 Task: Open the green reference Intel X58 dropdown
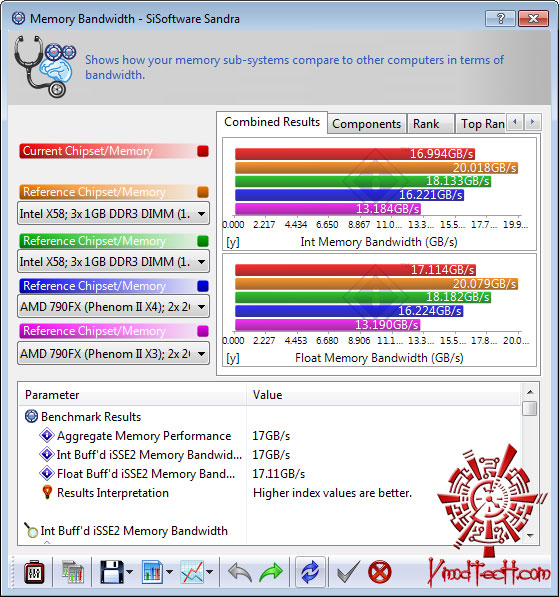point(113,262)
